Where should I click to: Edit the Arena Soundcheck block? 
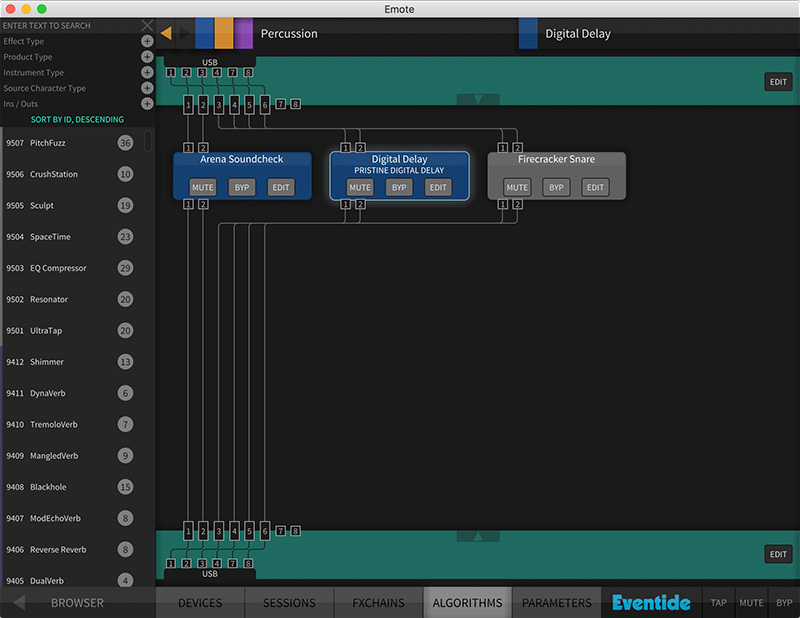click(x=281, y=187)
